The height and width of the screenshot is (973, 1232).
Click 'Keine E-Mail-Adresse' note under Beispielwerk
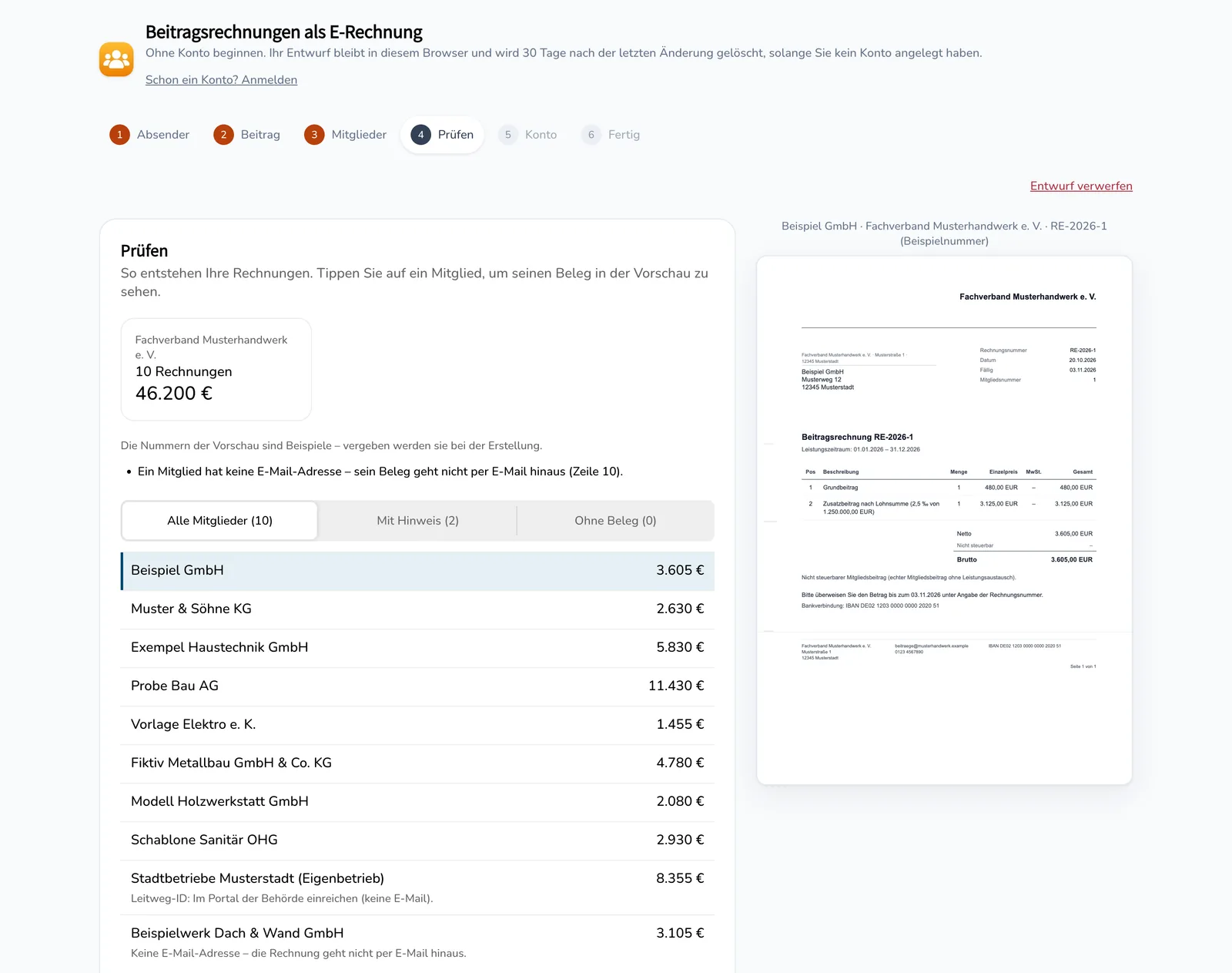click(x=299, y=953)
